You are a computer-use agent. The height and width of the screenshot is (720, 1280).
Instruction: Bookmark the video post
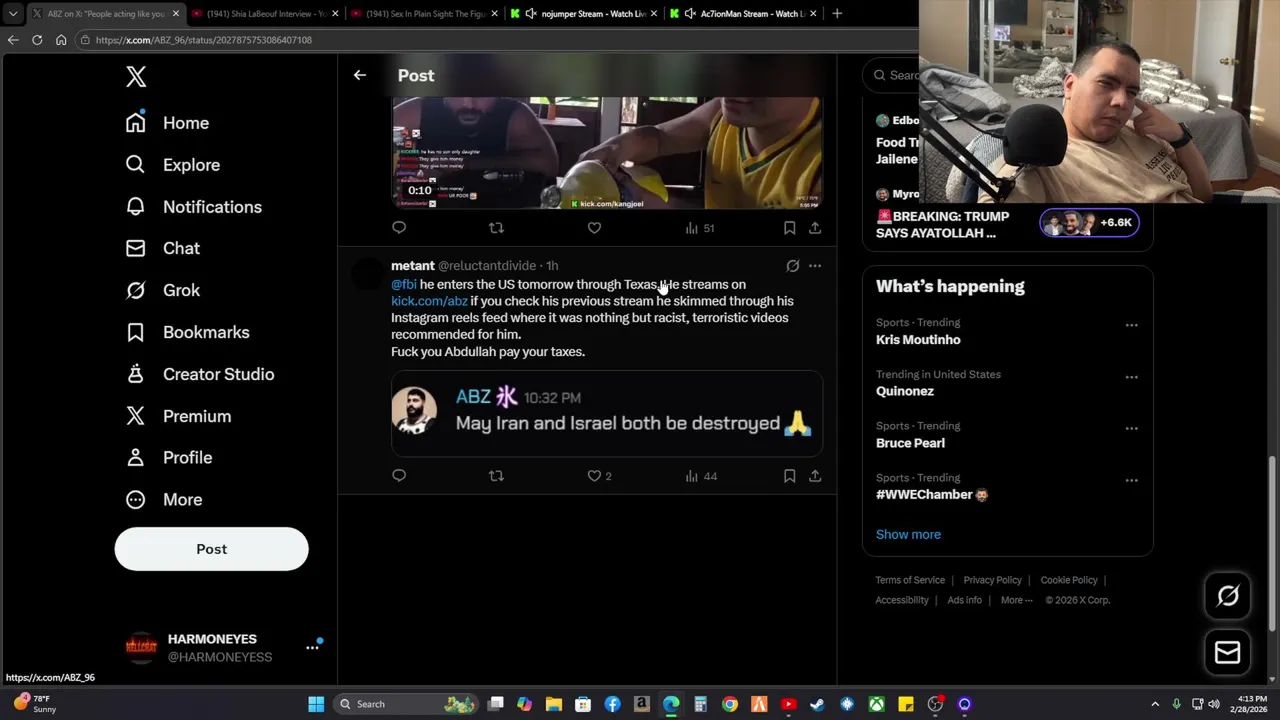pos(789,228)
